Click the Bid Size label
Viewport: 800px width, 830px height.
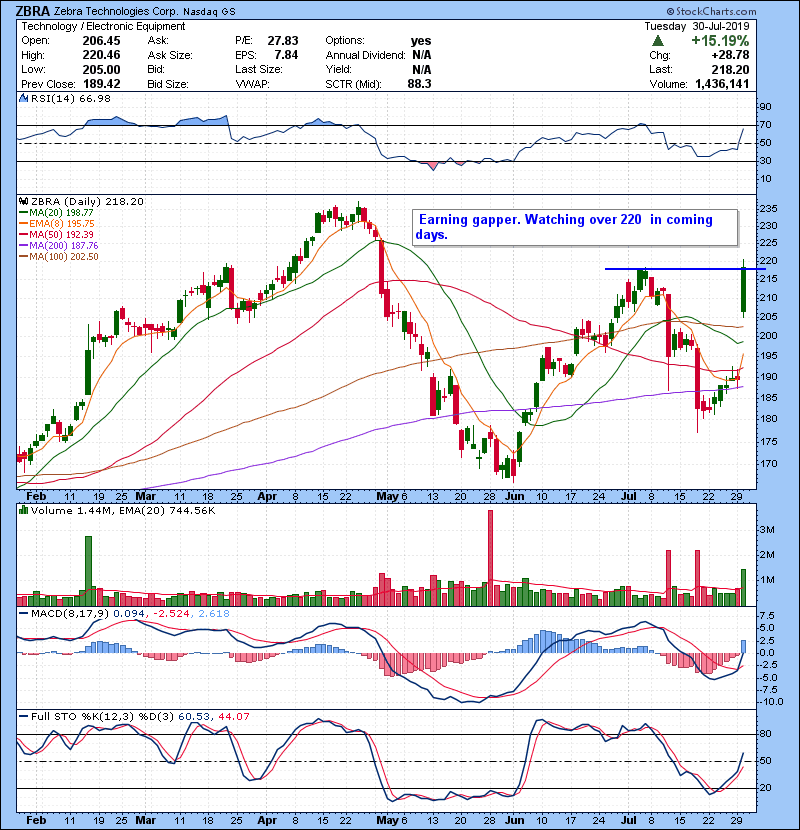[168, 84]
